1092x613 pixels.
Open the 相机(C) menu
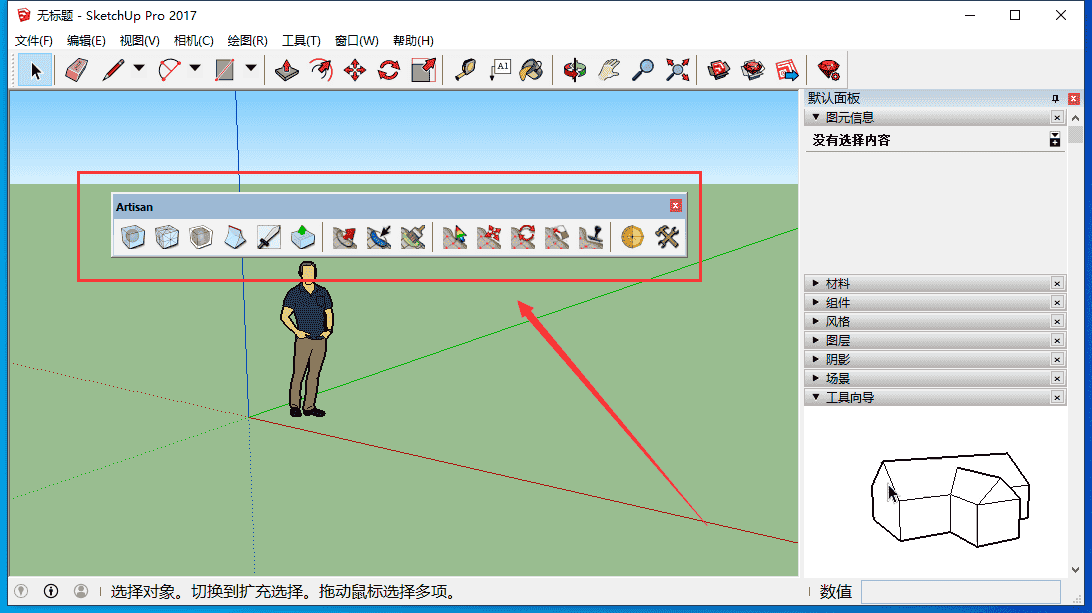pyautogui.click(x=194, y=40)
